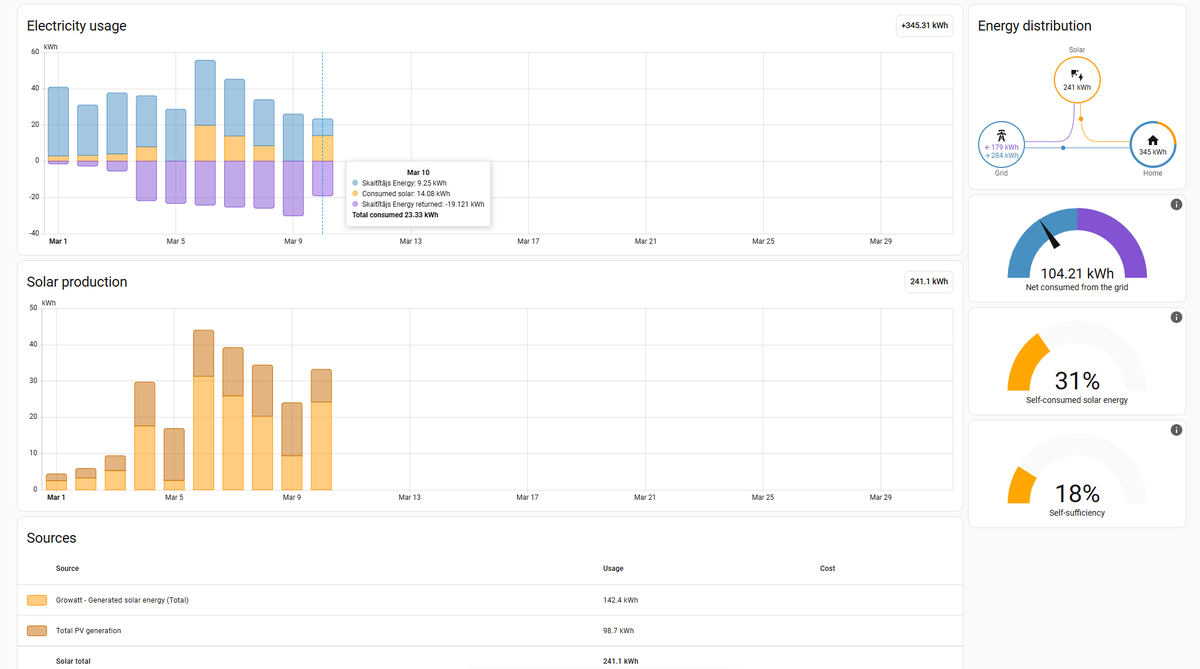The width and height of the screenshot is (1200, 669).
Task: Open info icon on Net consumed gauge
Action: (1176, 204)
